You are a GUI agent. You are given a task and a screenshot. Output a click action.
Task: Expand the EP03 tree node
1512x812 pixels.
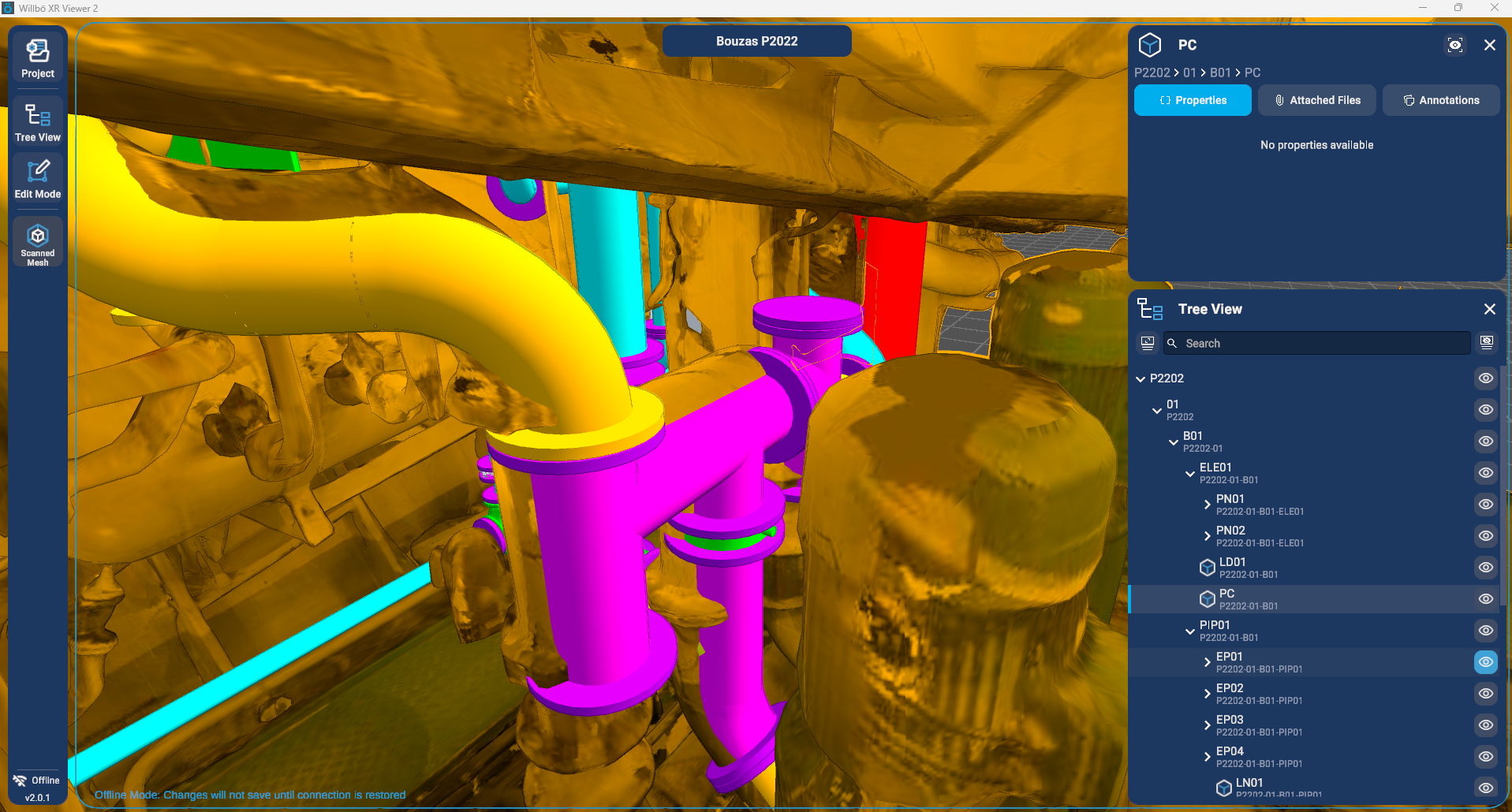tap(1207, 725)
